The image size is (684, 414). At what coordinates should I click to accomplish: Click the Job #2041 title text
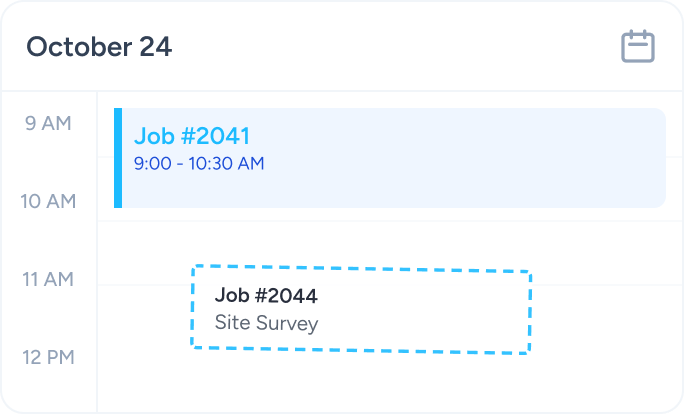(191, 137)
